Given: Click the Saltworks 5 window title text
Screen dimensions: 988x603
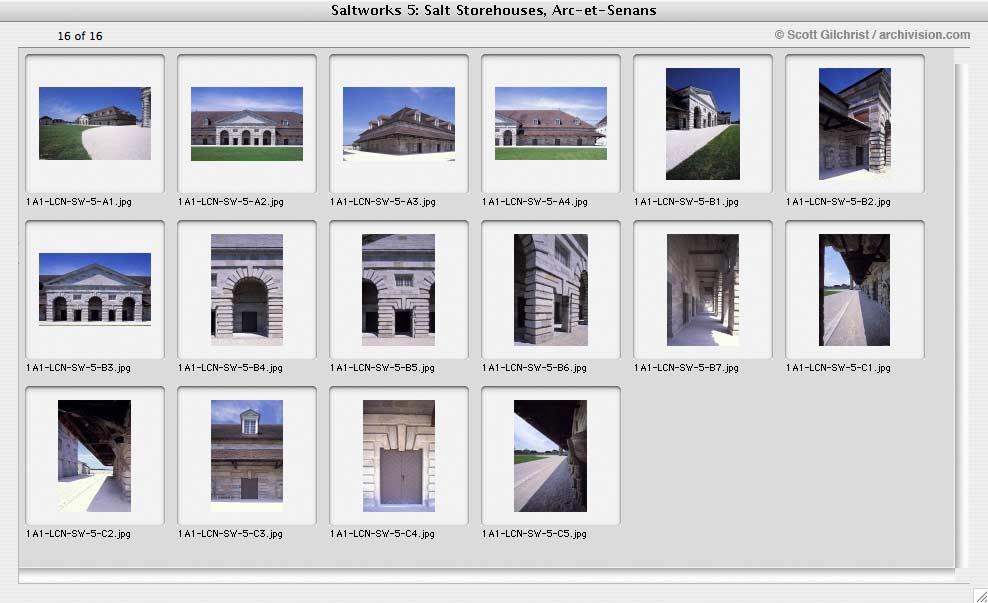Looking at the screenshot, I should (x=493, y=10).
